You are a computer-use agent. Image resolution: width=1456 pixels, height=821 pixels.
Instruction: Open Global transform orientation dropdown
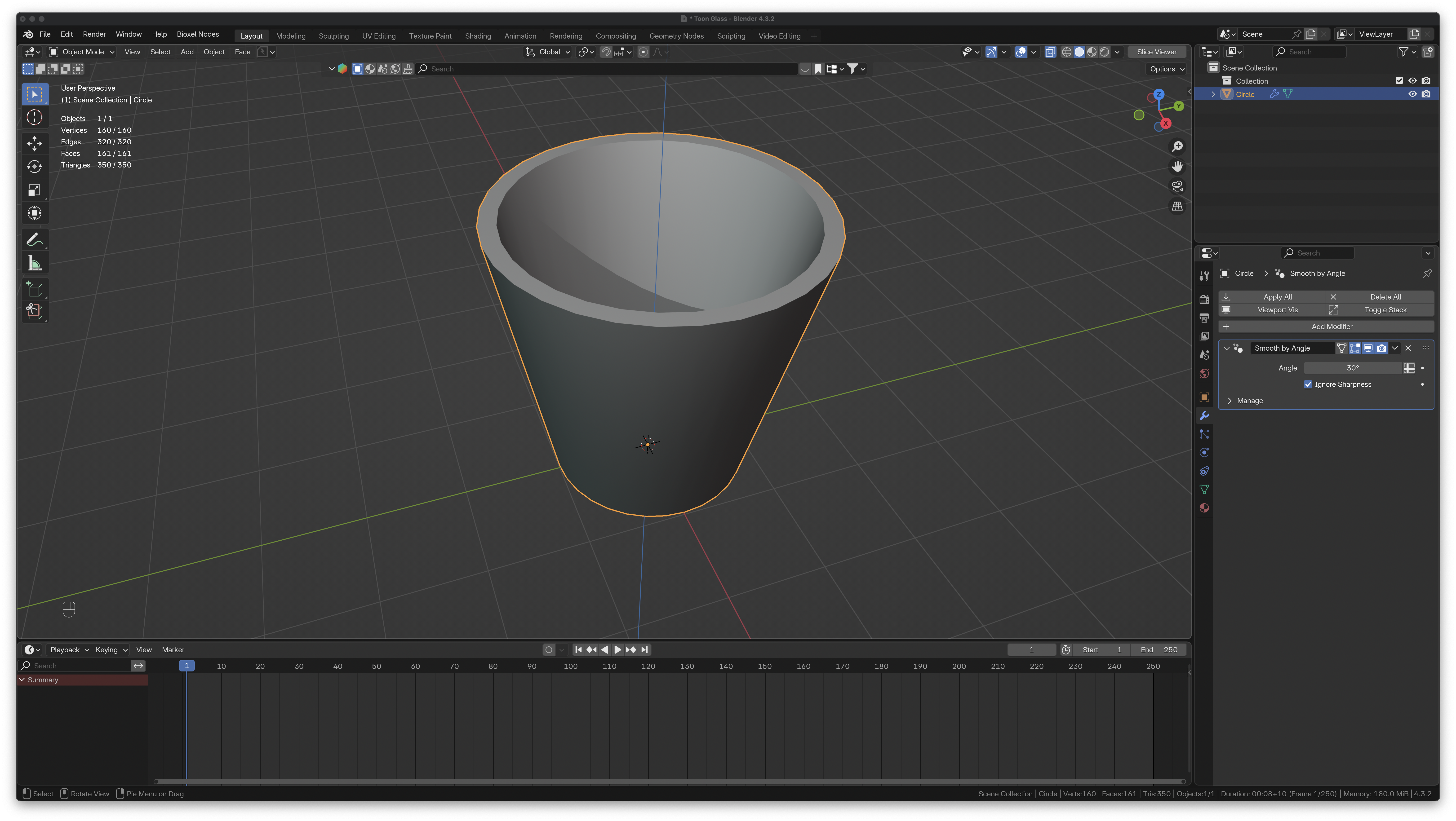[x=548, y=52]
